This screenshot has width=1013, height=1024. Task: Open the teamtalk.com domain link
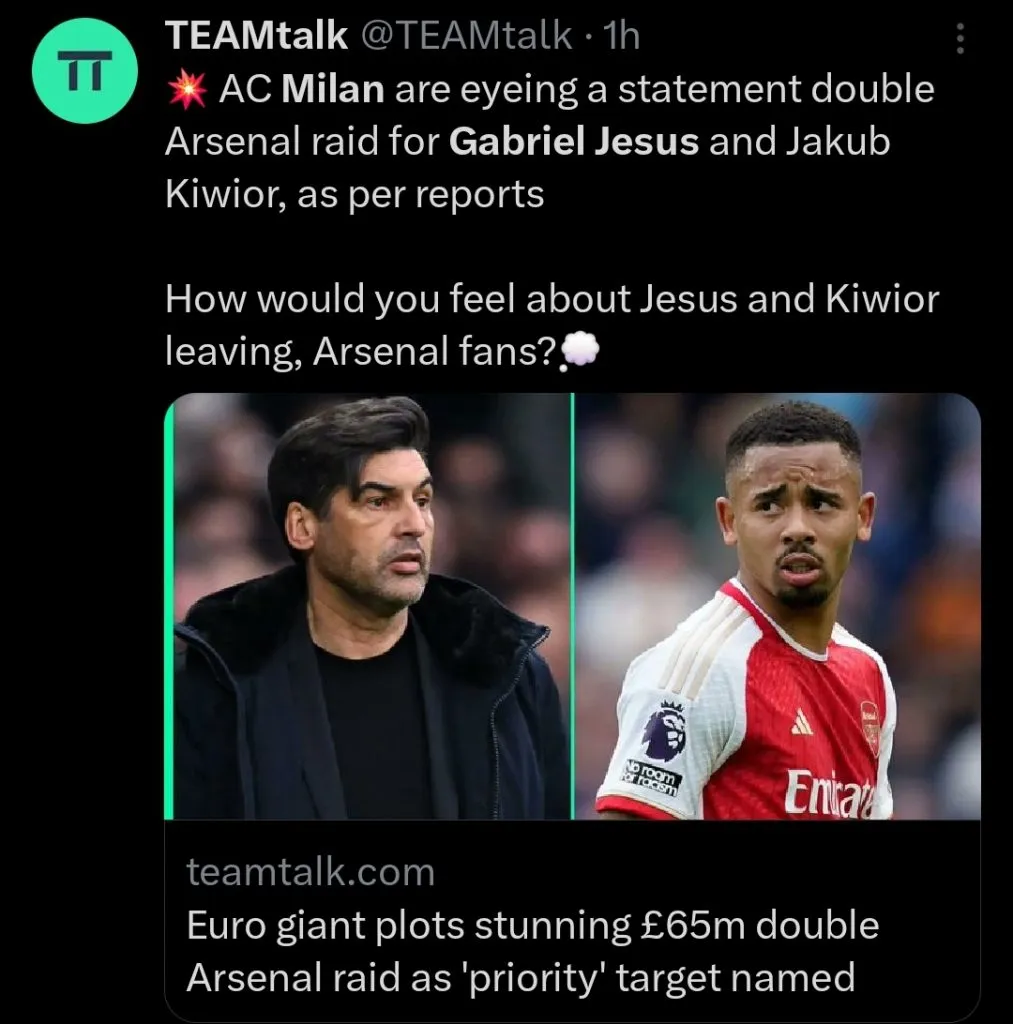[311, 872]
